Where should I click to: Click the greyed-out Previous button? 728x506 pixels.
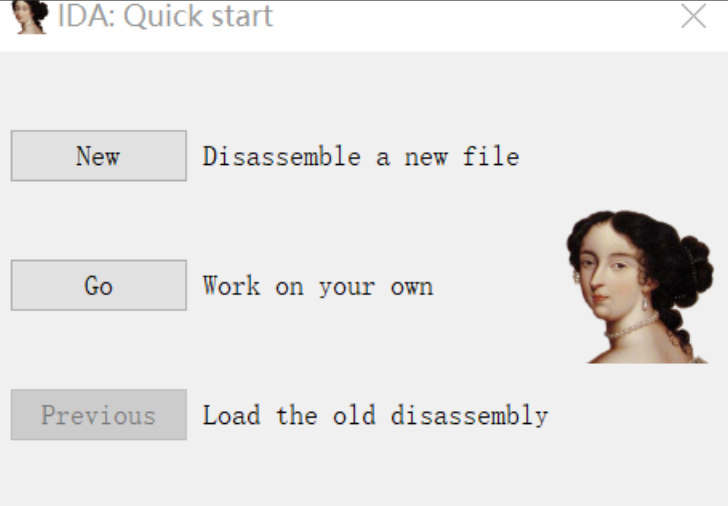coord(99,415)
